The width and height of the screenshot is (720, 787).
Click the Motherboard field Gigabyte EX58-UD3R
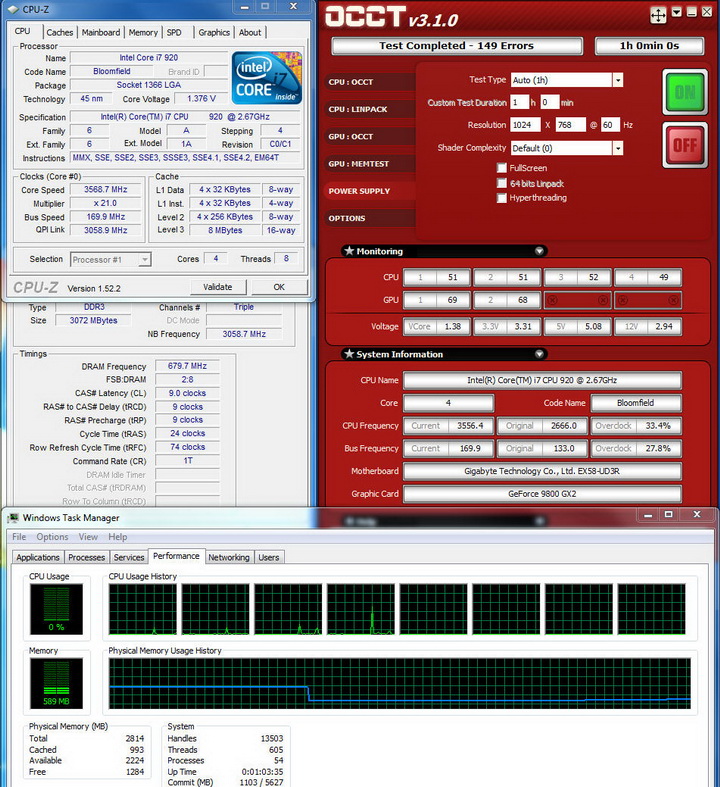point(542,471)
